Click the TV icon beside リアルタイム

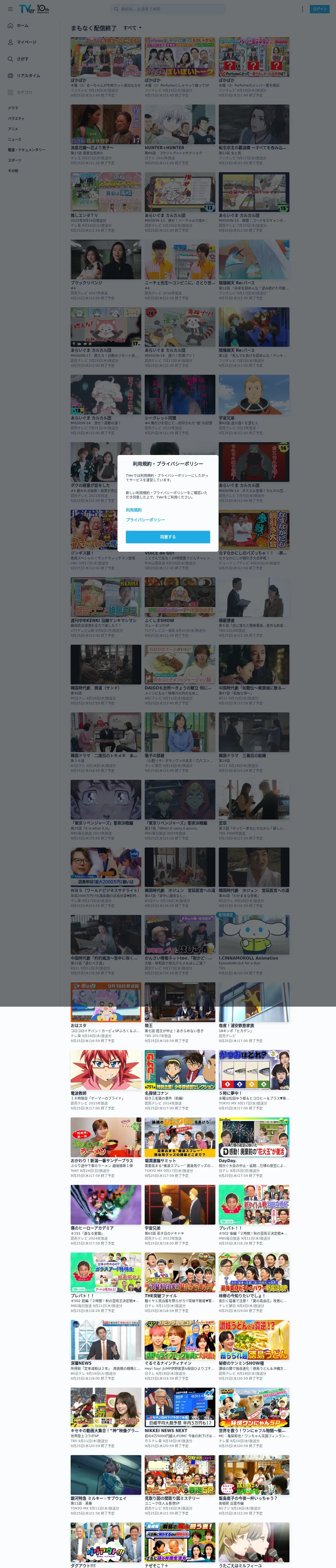pos(10,76)
